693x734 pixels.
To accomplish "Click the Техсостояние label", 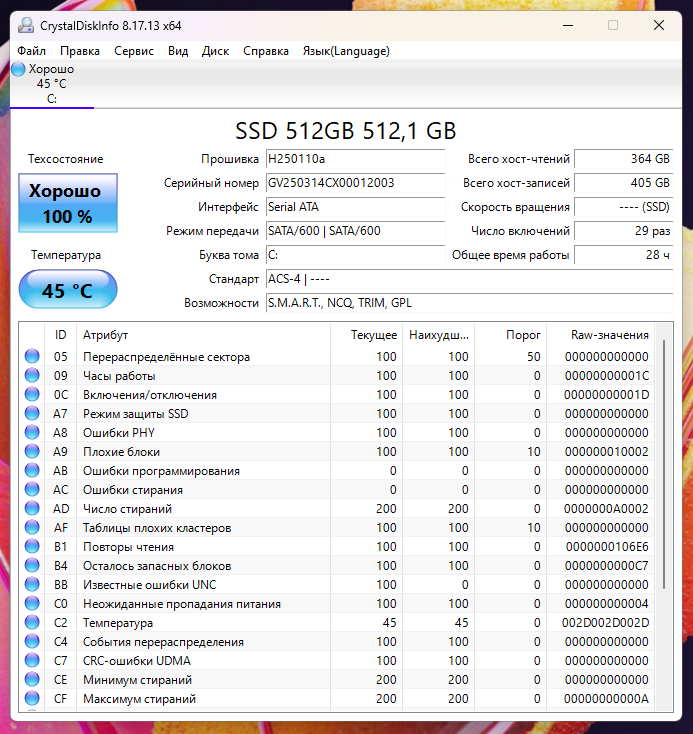I will pyautogui.click(x=66, y=159).
